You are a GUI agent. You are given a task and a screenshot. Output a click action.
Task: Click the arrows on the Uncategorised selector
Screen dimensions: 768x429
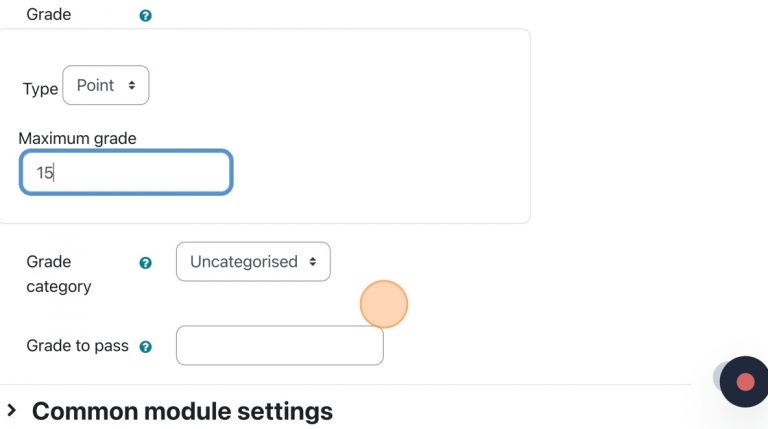313,262
